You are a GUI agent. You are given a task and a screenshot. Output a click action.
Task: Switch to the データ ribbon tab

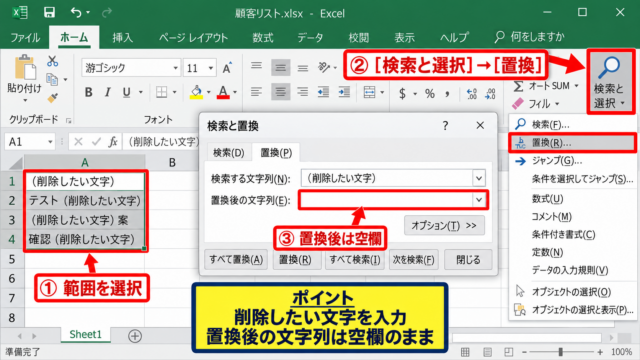[x=310, y=38]
